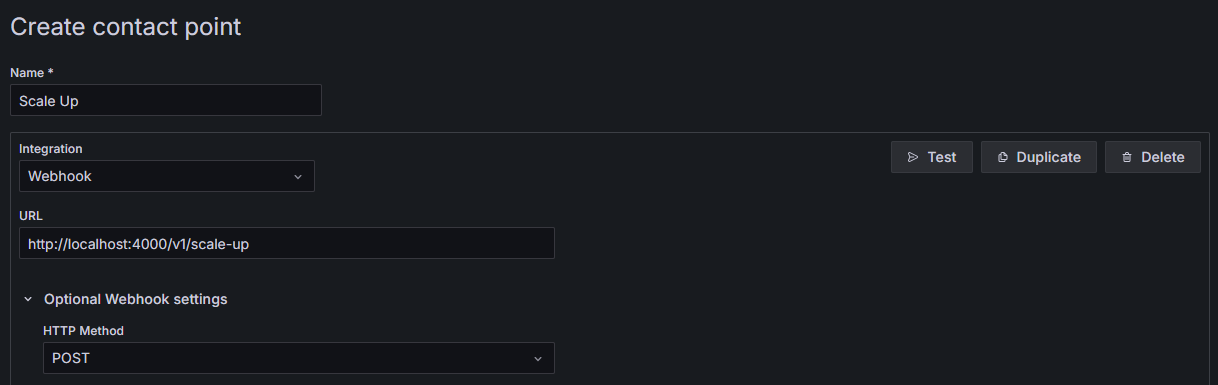The image size is (1218, 385).
Task: Click the chevron arrow in Integration select
Action: click(297, 177)
